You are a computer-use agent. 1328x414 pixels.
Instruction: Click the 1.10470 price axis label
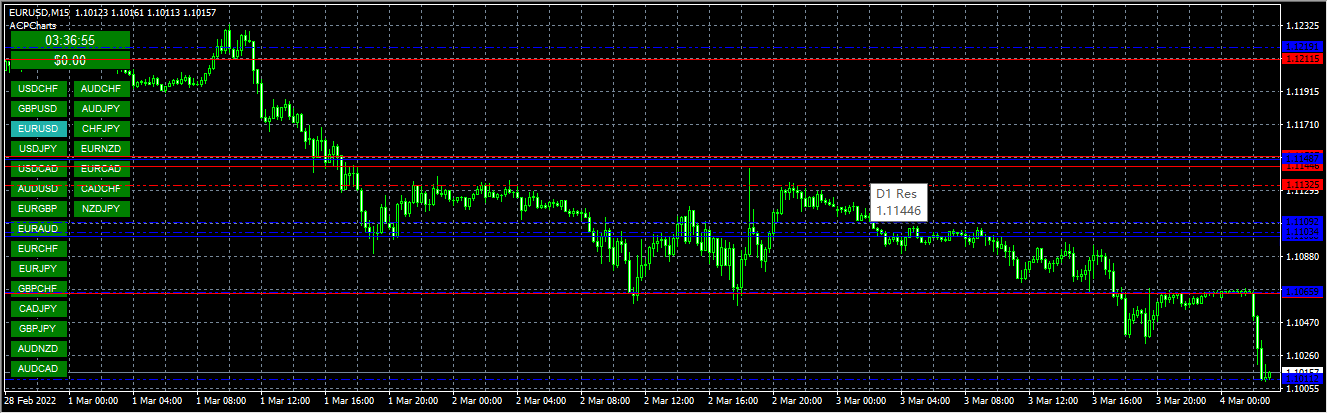[x=1303, y=322]
